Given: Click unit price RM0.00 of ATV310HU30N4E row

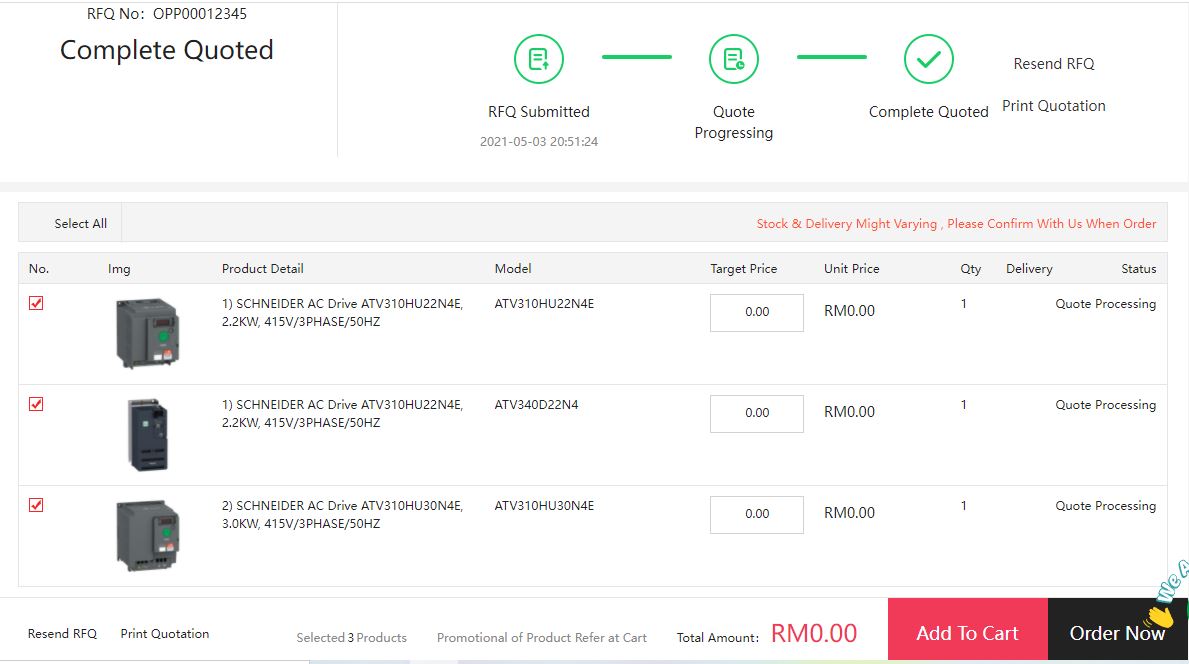Looking at the screenshot, I should coord(849,512).
